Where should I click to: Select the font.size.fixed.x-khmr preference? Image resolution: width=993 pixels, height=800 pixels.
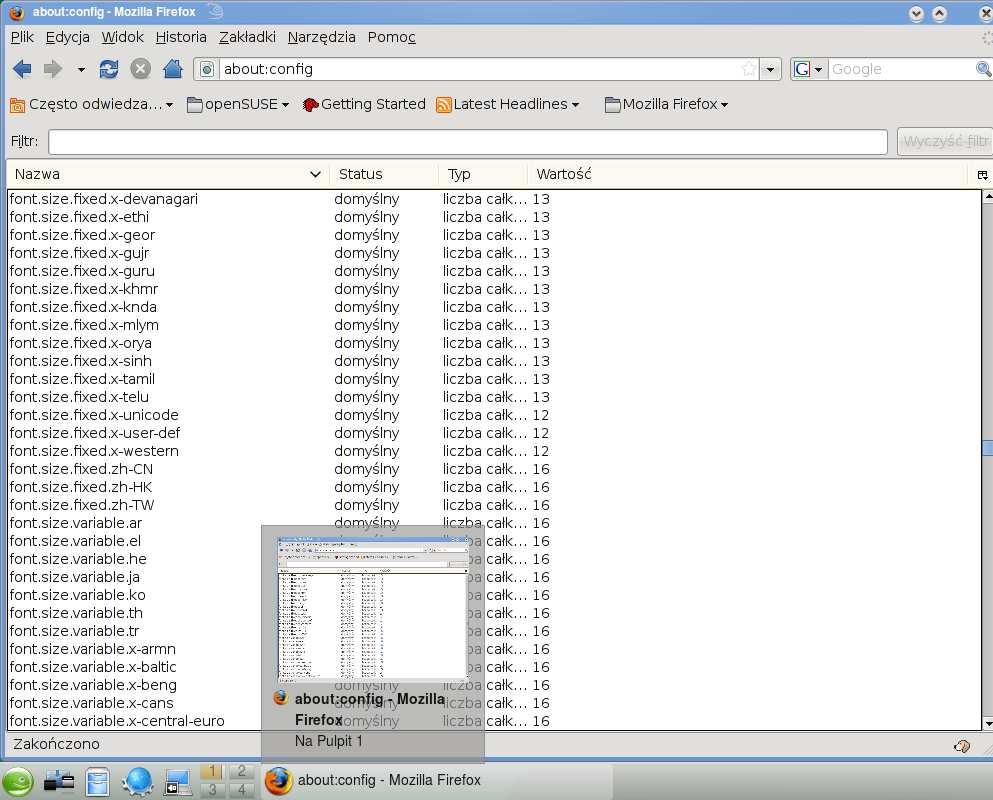(x=494, y=289)
